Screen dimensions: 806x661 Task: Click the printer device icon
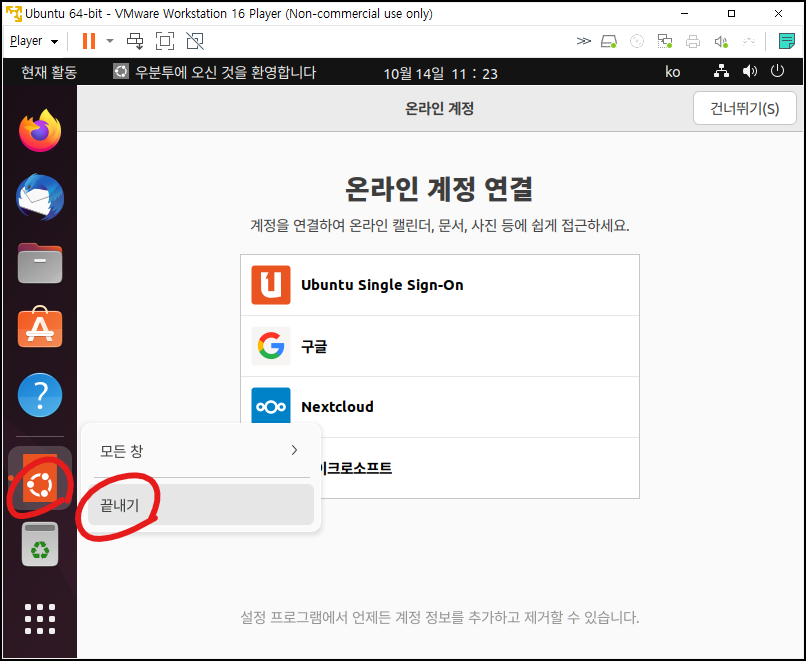tap(693, 41)
